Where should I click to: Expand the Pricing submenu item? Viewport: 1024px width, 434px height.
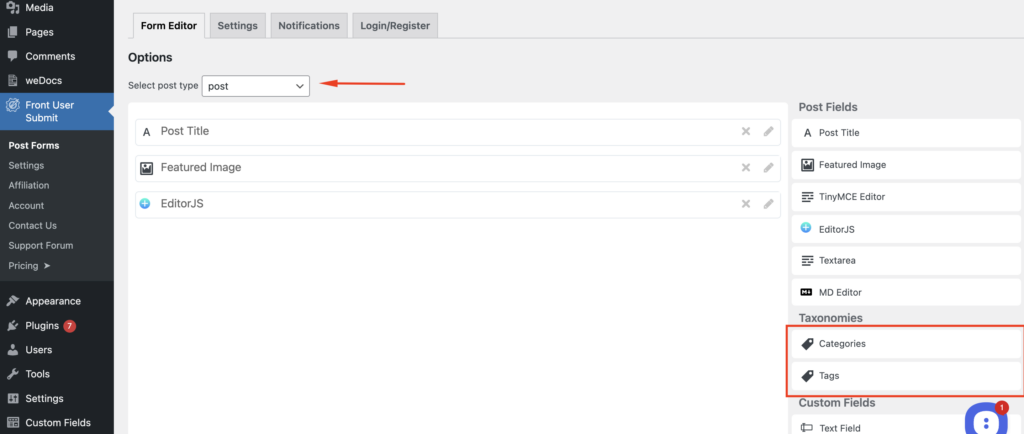(29, 266)
